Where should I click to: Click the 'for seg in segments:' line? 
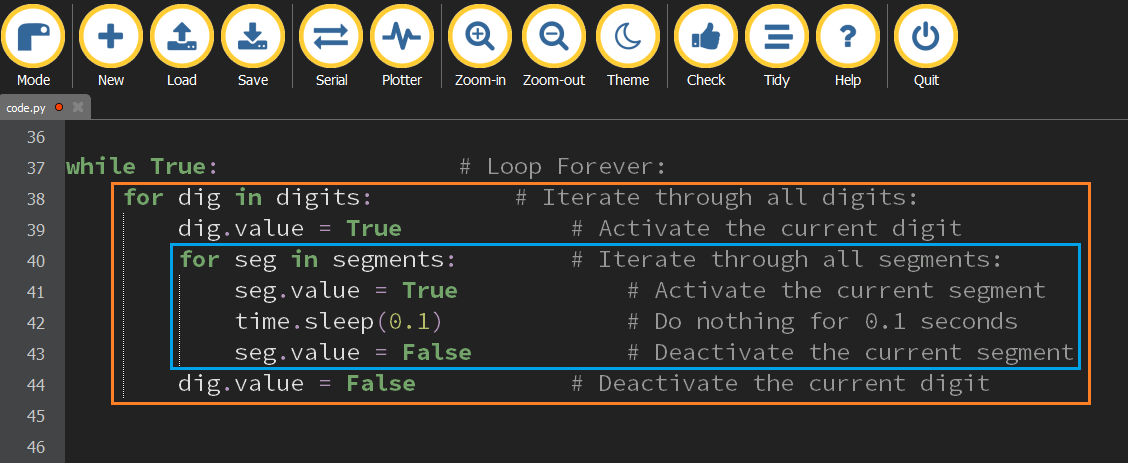317,260
